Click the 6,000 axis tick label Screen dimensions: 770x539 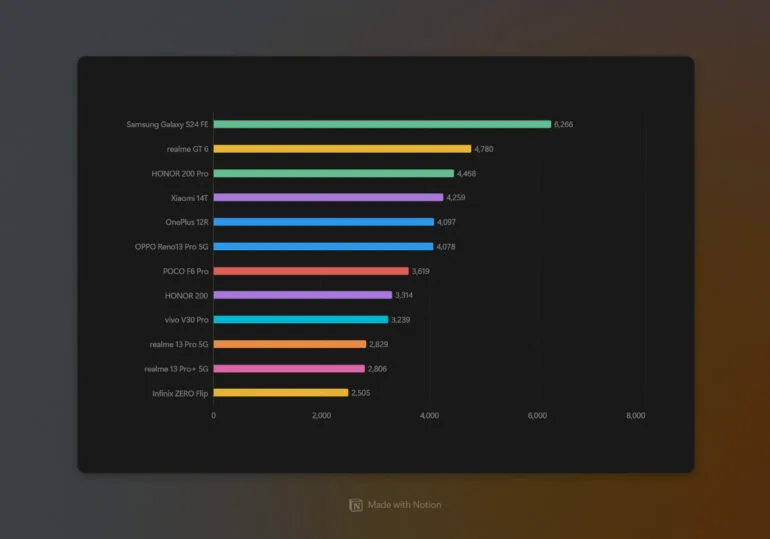pos(537,416)
